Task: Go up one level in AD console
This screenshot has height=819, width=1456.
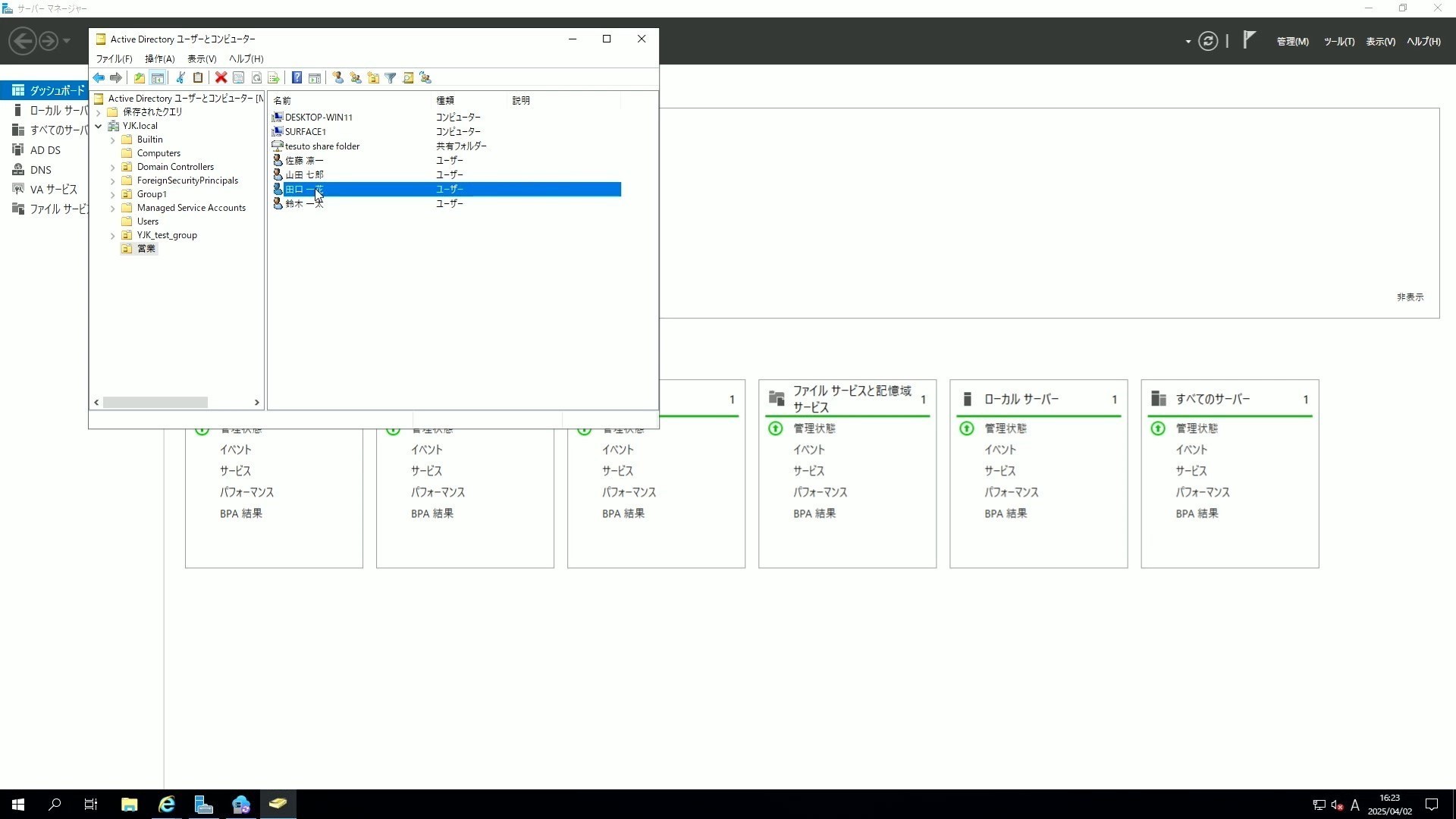Action: coord(140,78)
